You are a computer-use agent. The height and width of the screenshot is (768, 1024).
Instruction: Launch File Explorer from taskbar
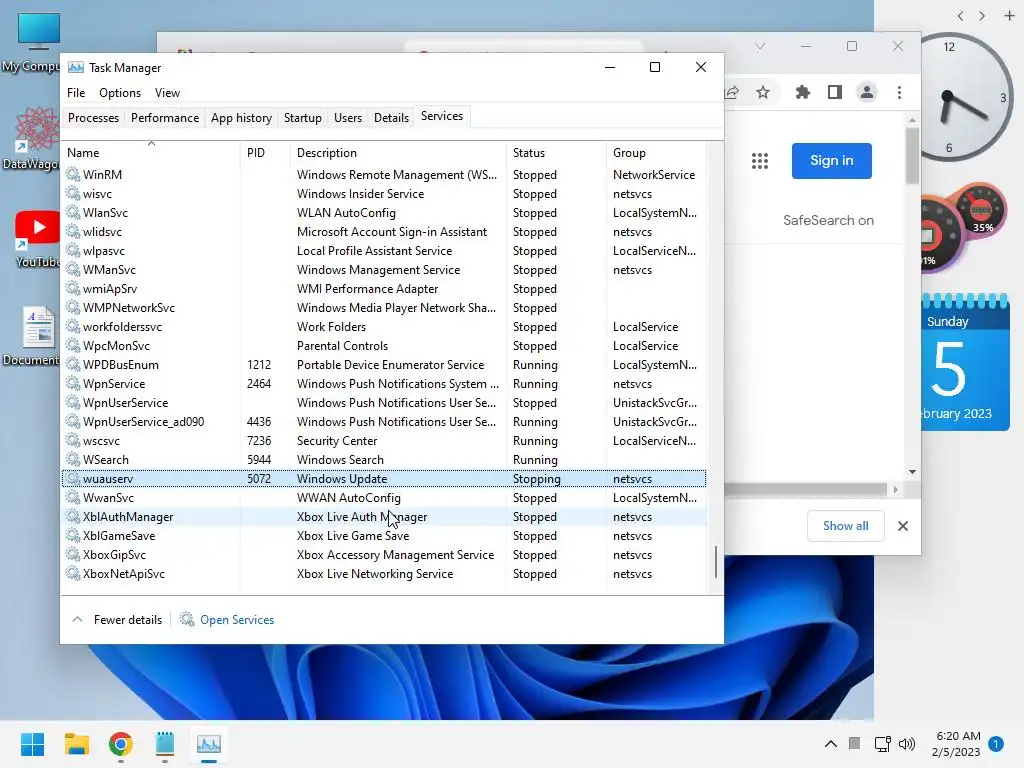76,744
